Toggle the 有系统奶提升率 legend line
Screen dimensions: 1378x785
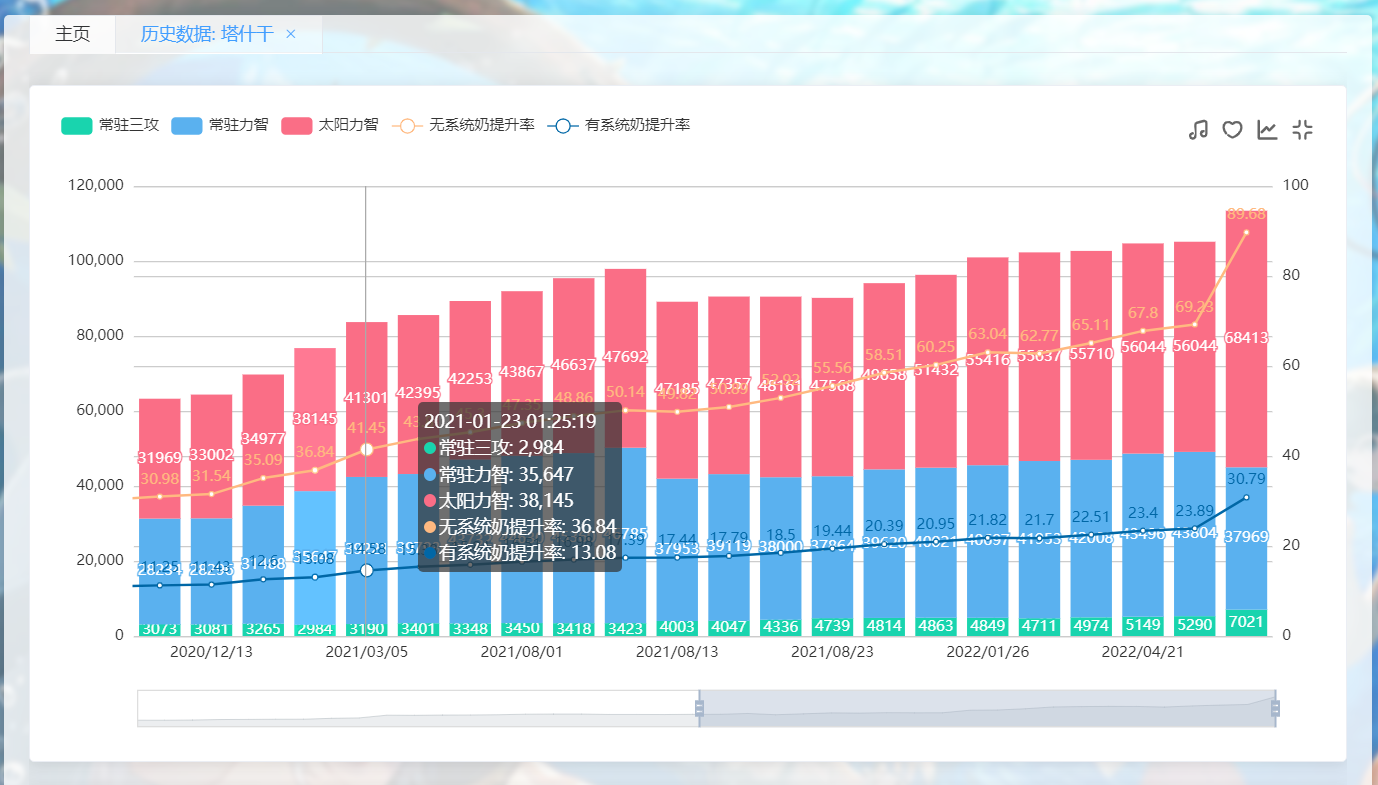point(618,125)
